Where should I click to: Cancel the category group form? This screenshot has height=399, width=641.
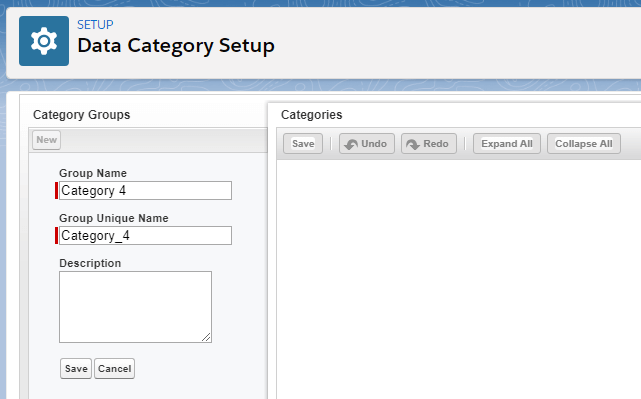114,369
